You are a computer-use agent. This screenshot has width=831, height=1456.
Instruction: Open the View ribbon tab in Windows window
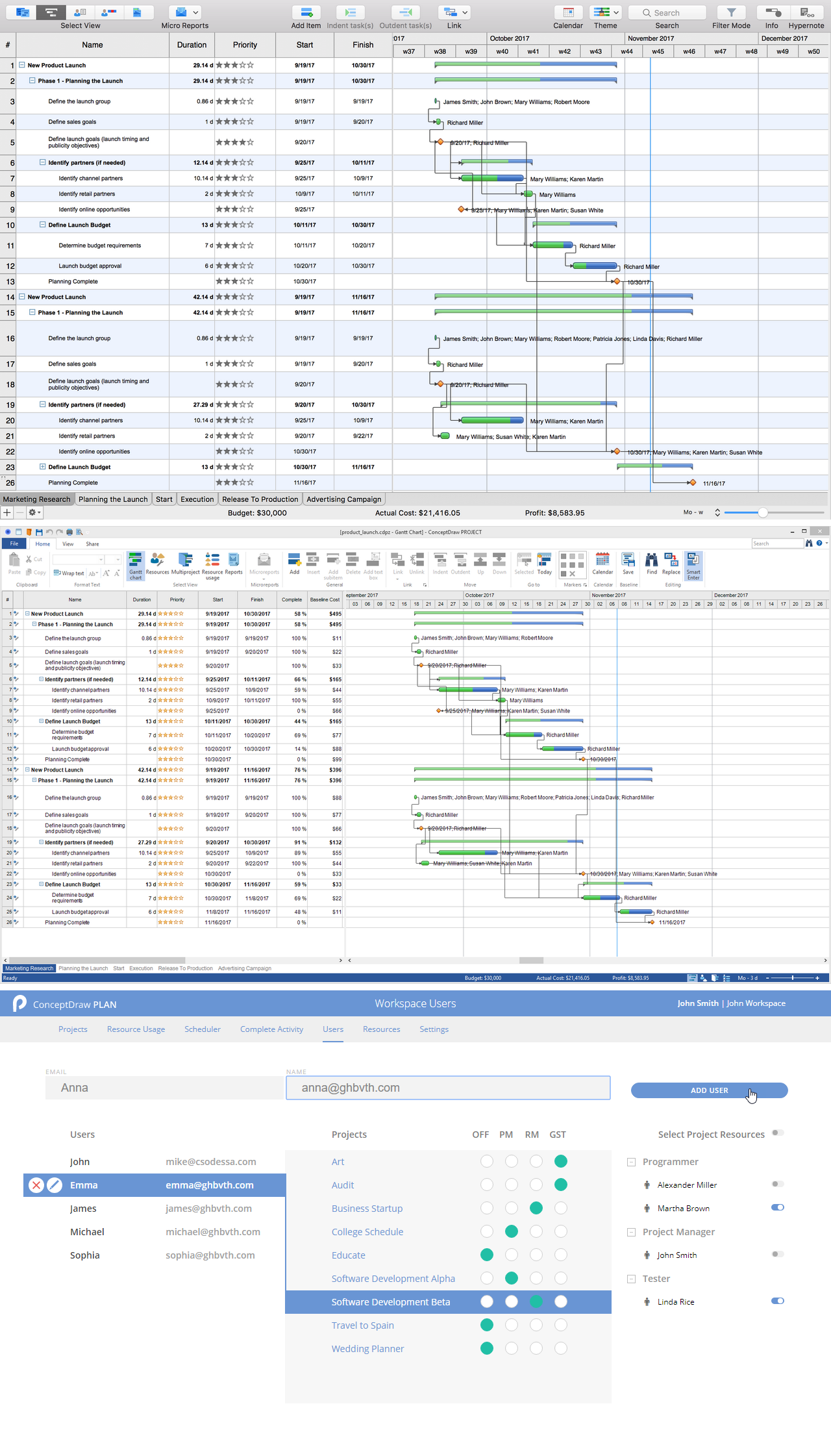pyautogui.click(x=68, y=544)
